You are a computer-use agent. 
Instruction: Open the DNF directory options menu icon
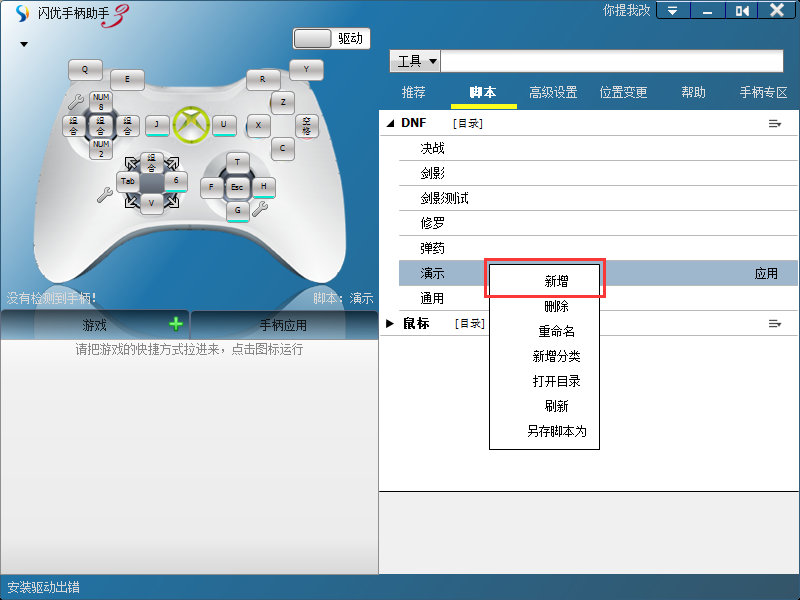(774, 123)
